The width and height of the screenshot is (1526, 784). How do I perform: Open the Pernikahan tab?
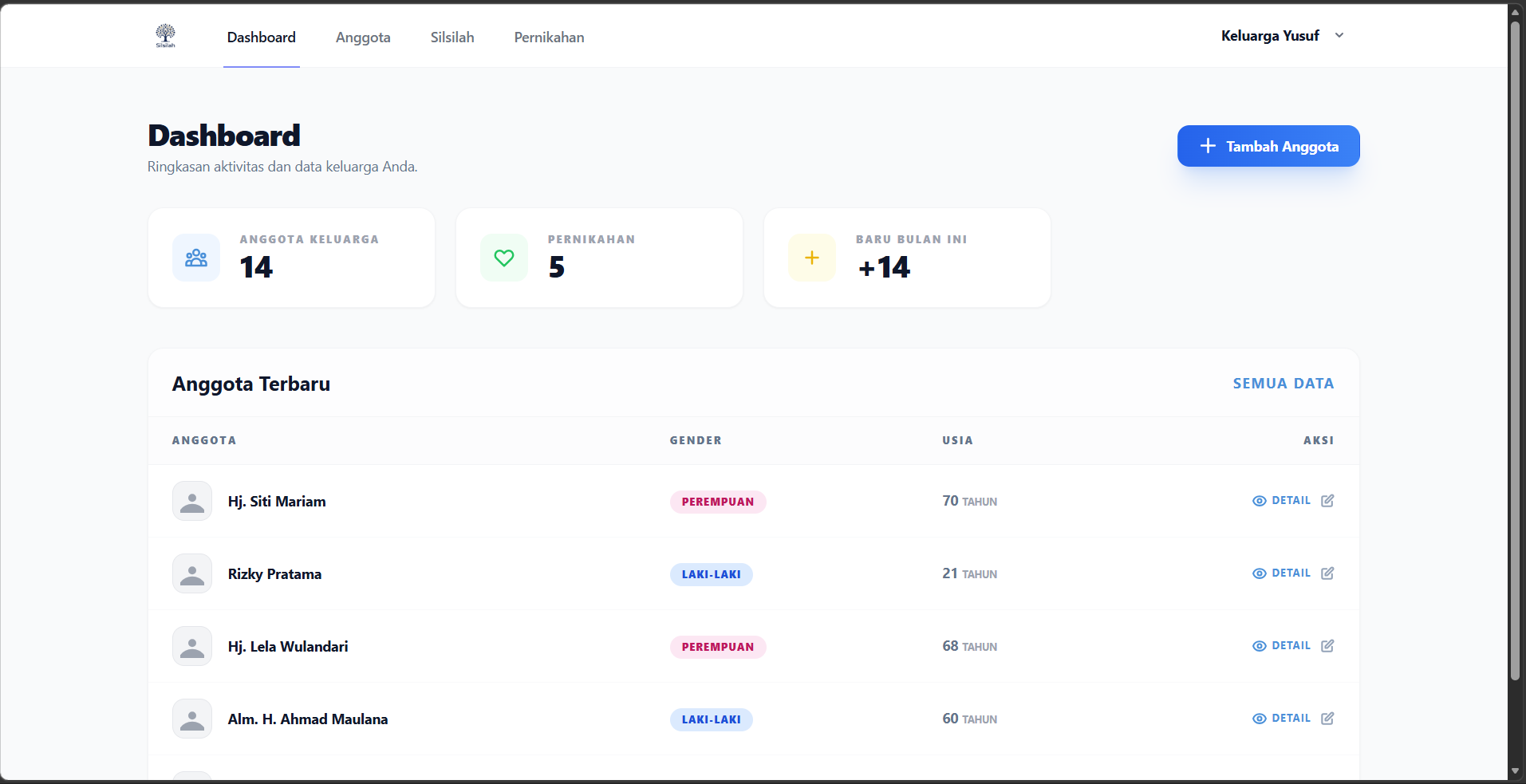point(549,37)
